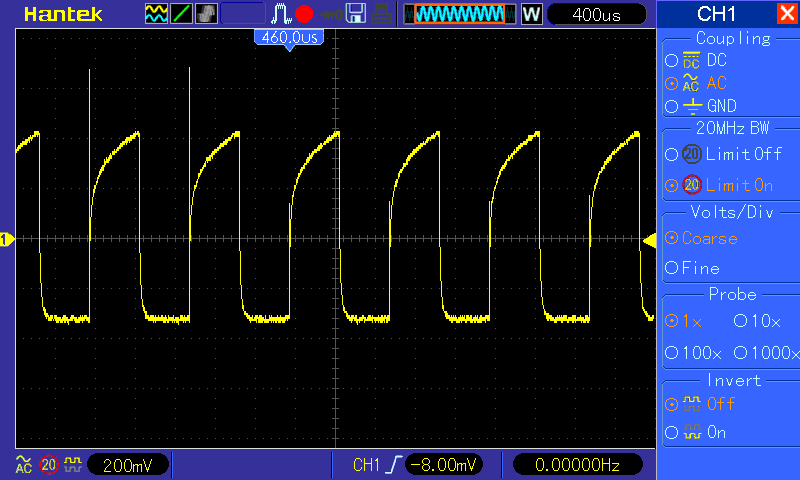Click the invert status icon at bottom
Viewport: 800px width, 480px height.
click(x=73, y=464)
